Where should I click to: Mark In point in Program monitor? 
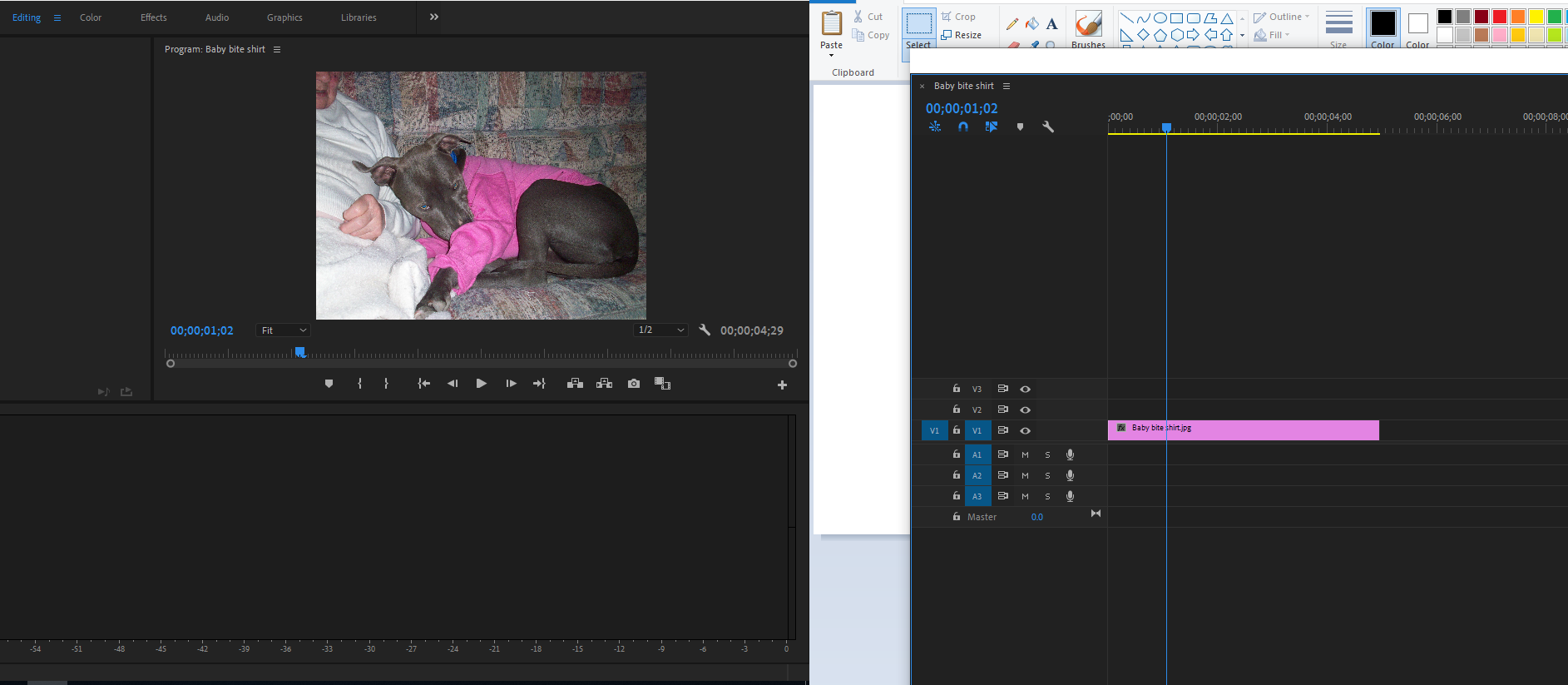(x=359, y=384)
